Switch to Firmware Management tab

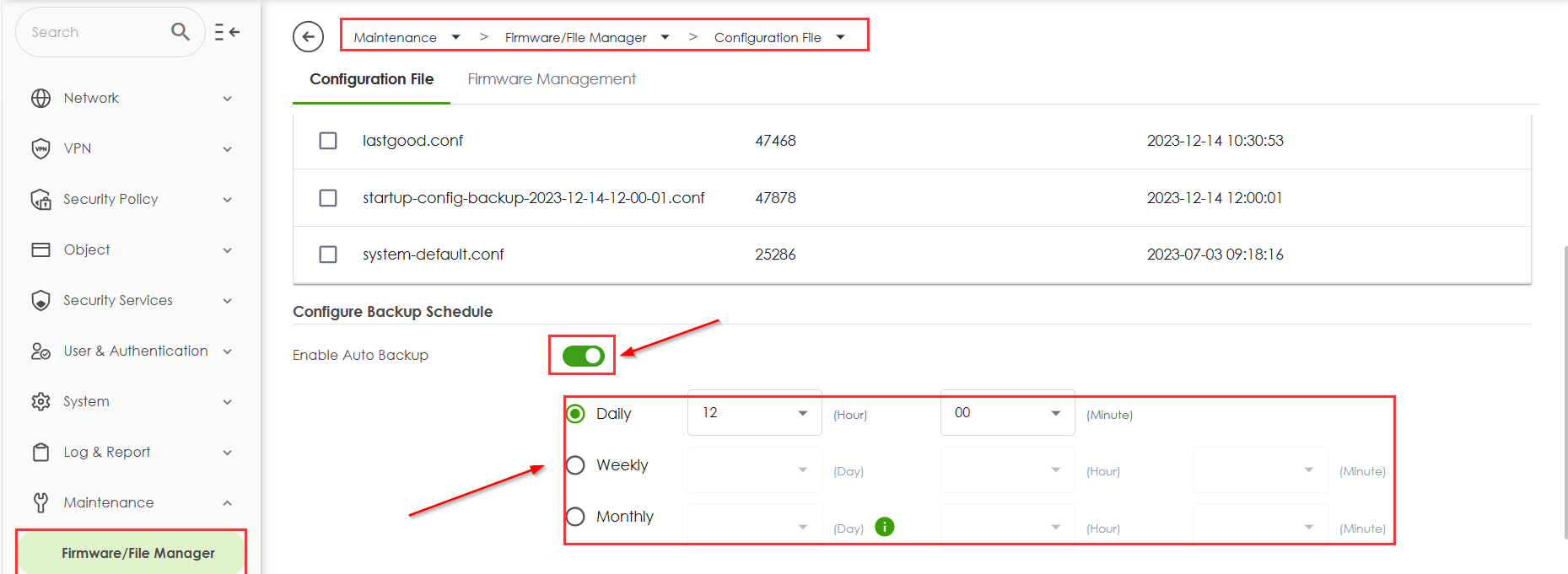pos(552,79)
